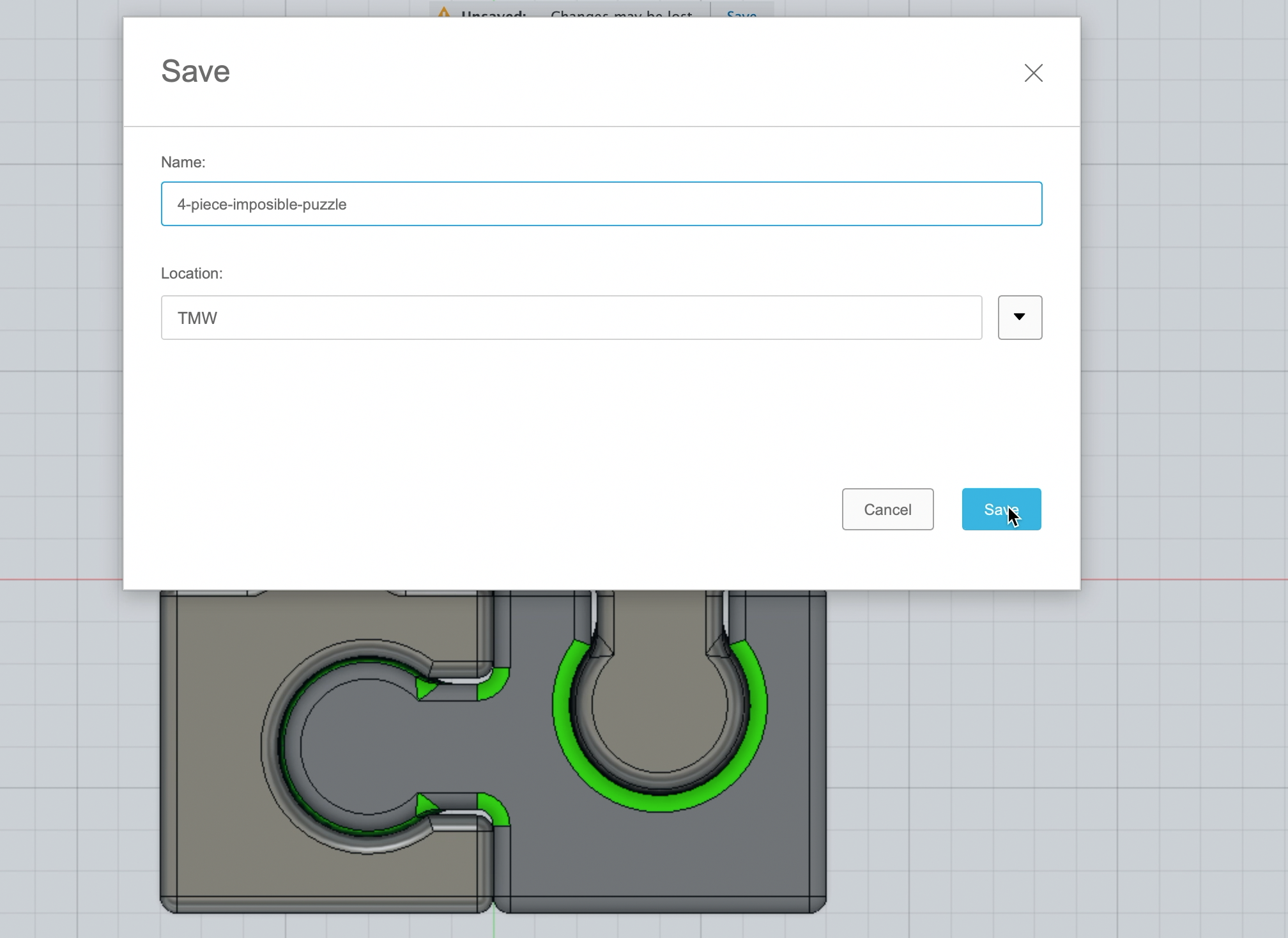This screenshot has height=938, width=1288.
Task: Click the Name: label
Action: point(183,162)
